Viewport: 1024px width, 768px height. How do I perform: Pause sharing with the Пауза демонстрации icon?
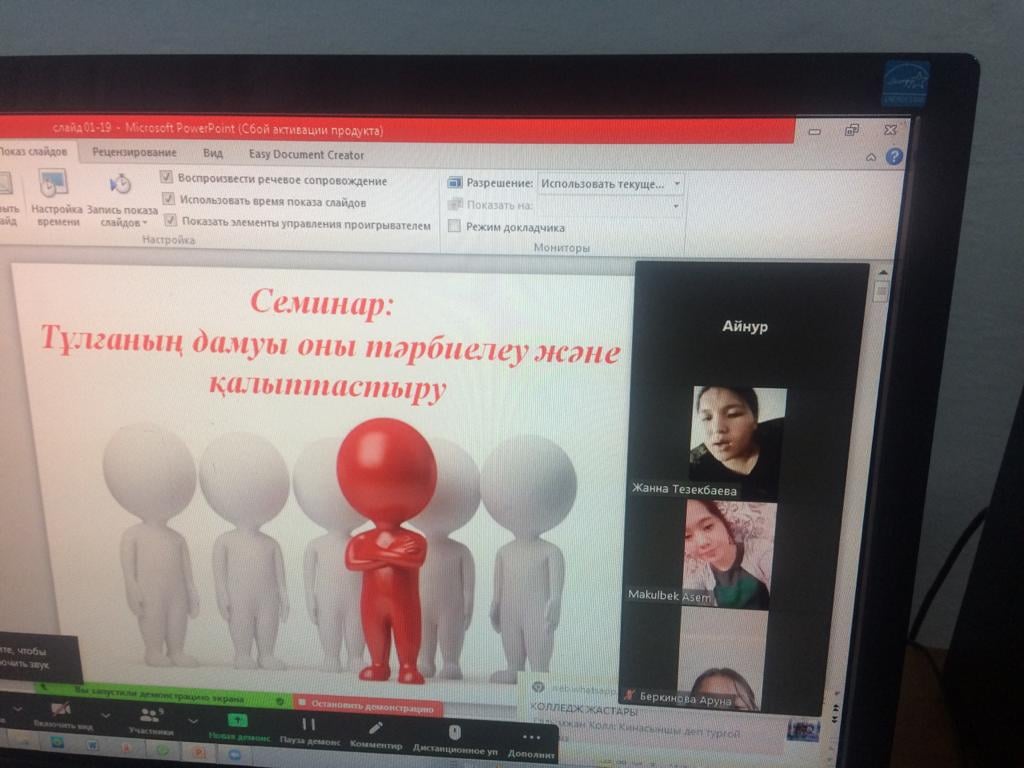[308, 724]
